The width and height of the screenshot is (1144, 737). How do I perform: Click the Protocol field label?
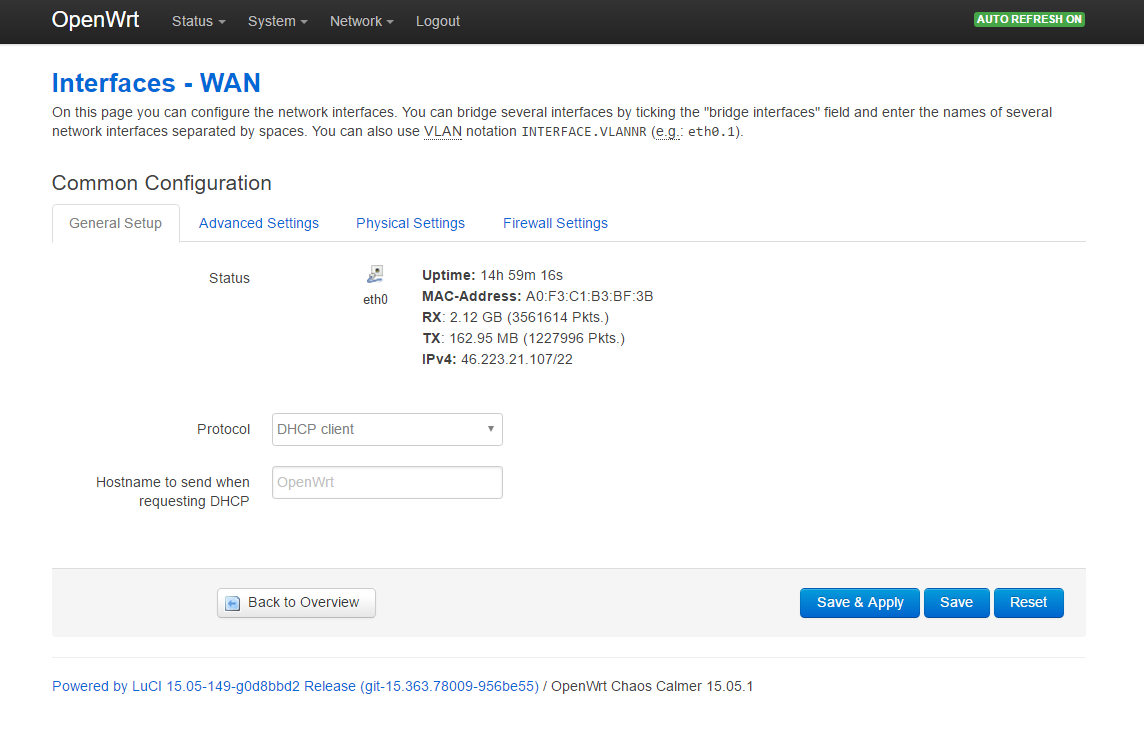223,429
